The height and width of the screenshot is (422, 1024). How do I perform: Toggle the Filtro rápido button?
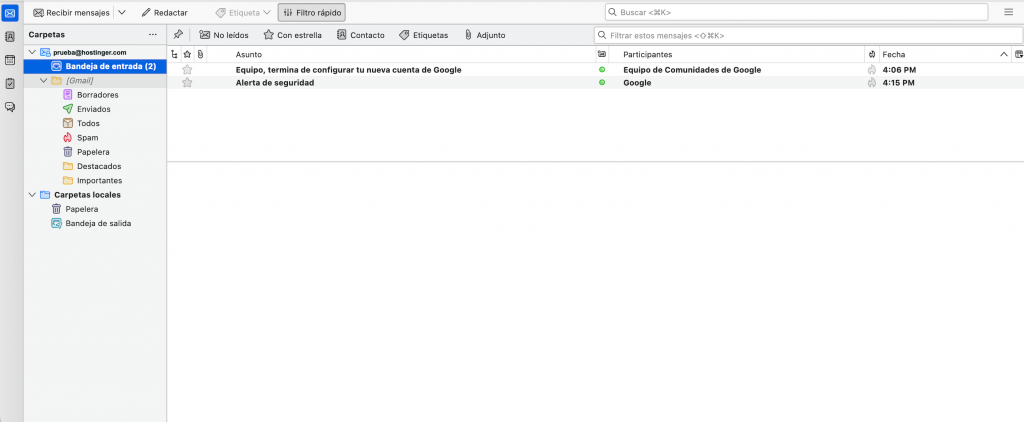(312, 12)
